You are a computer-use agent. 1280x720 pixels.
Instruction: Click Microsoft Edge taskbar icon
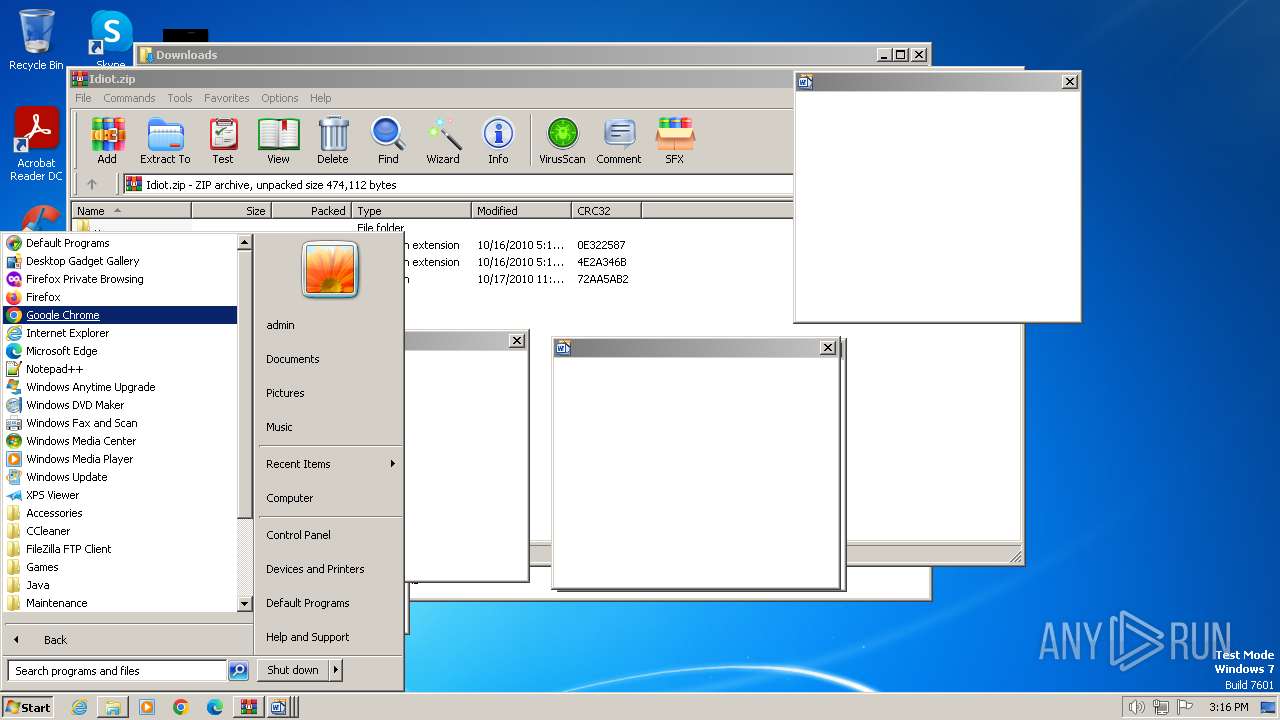point(215,707)
